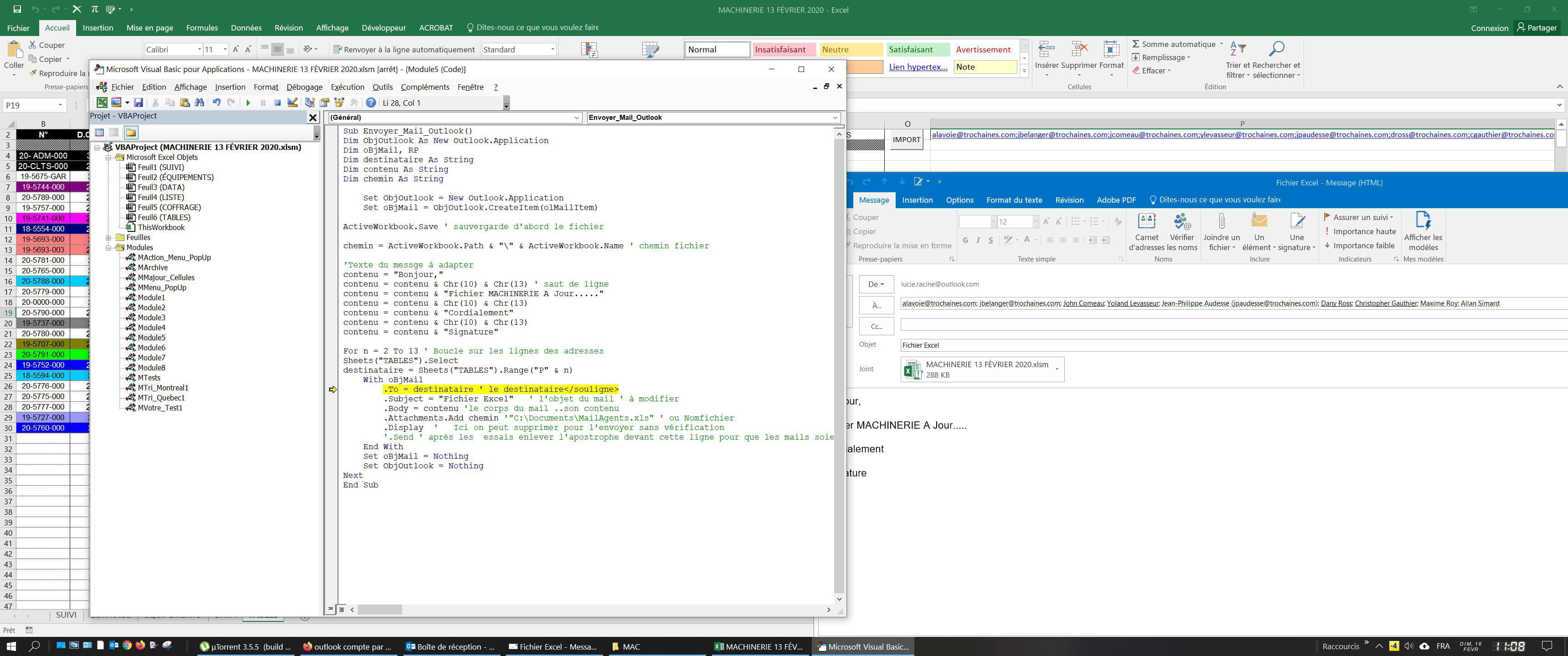Click the Find binoculars icon in VBA toolbar
The height and width of the screenshot is (656, 1568).
(x=199, y=102)
